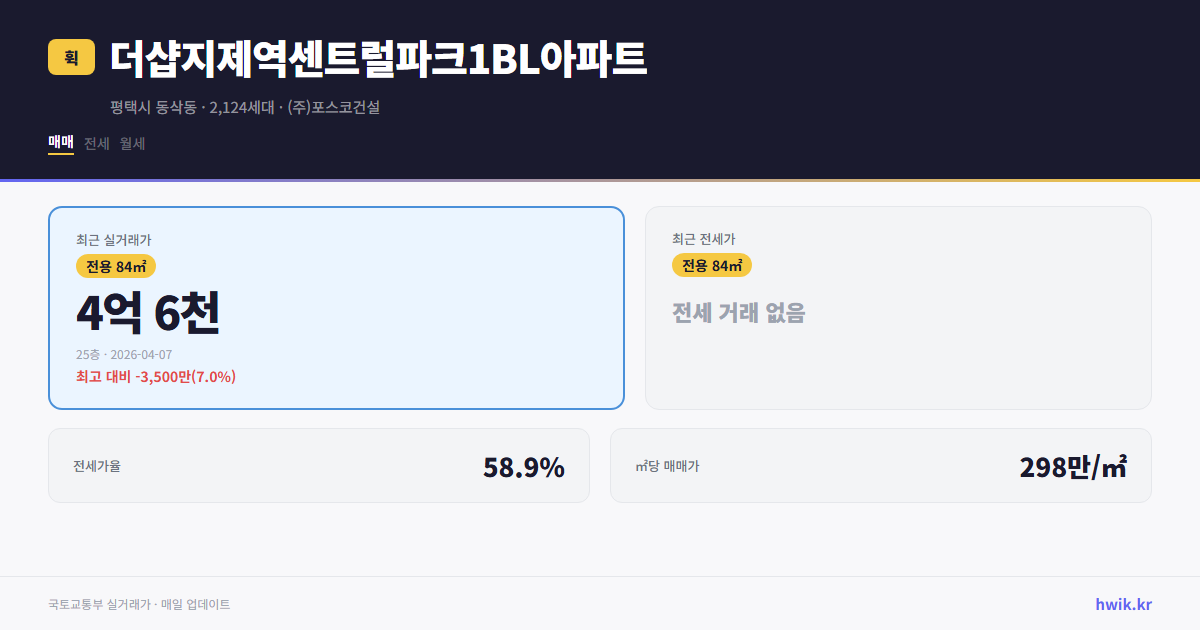
Task: Select the active 매매 tab
Action: coord(59,143)
